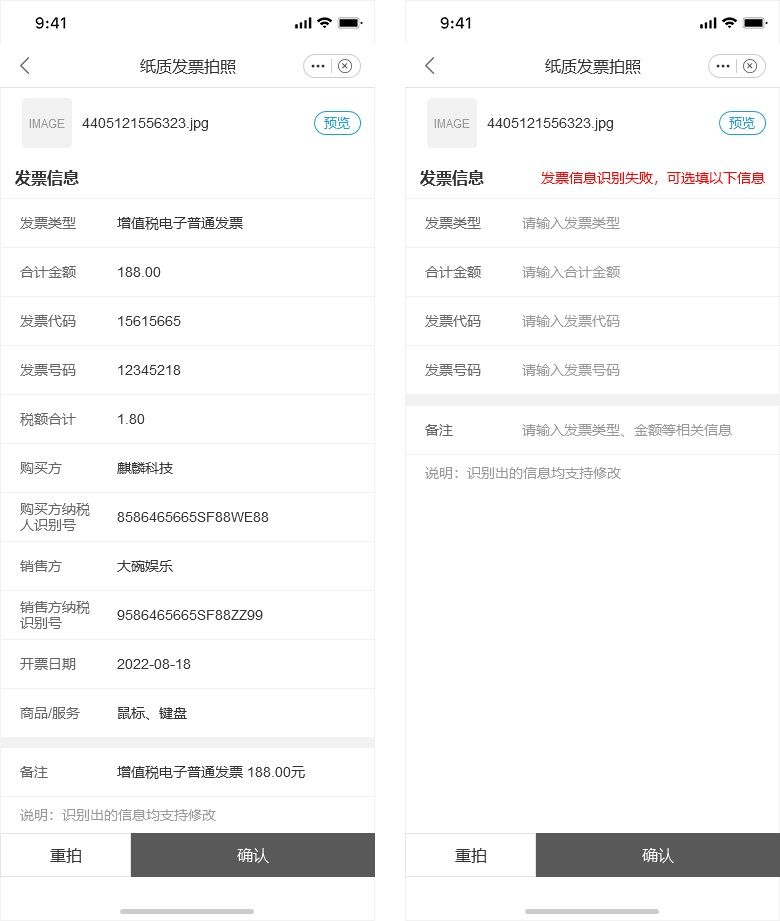Open the three-dot menu on the left screen
This screenshot has width=780, height=921.
pyautogui.click(x=318, y=66)
